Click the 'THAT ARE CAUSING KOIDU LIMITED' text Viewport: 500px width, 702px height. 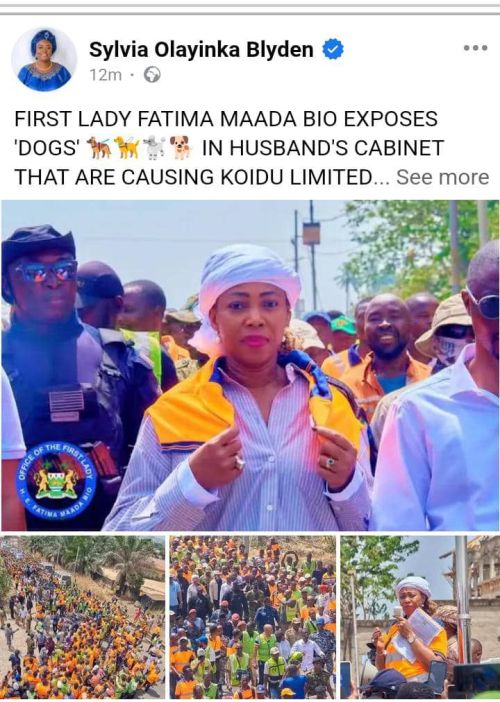click(193, 177)
